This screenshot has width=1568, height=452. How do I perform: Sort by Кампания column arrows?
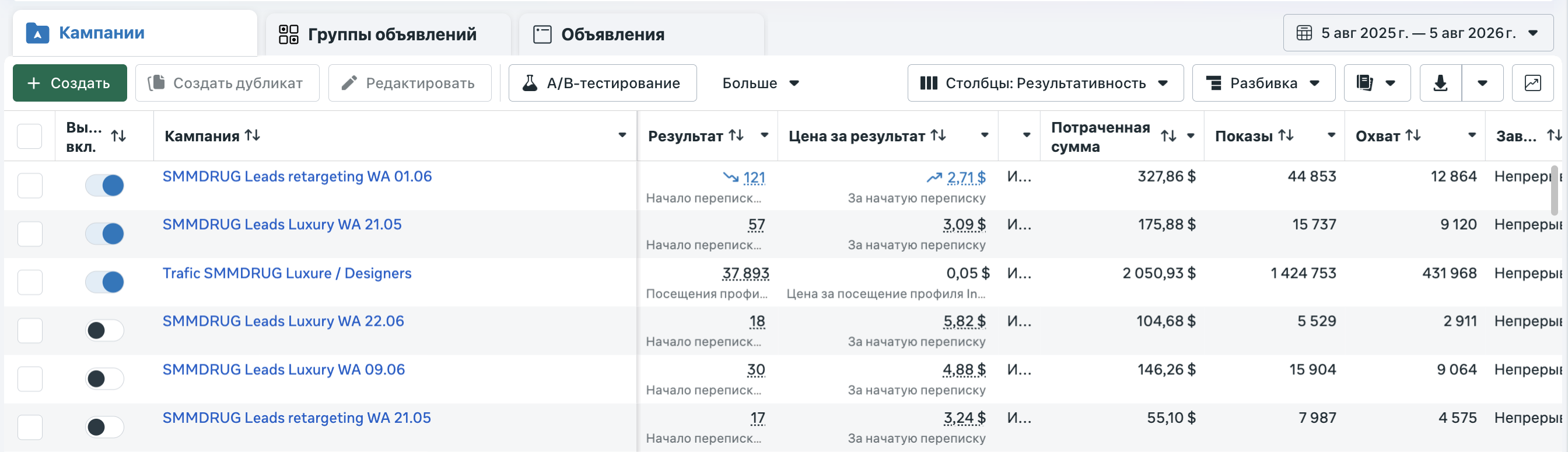tap(252, 135)
